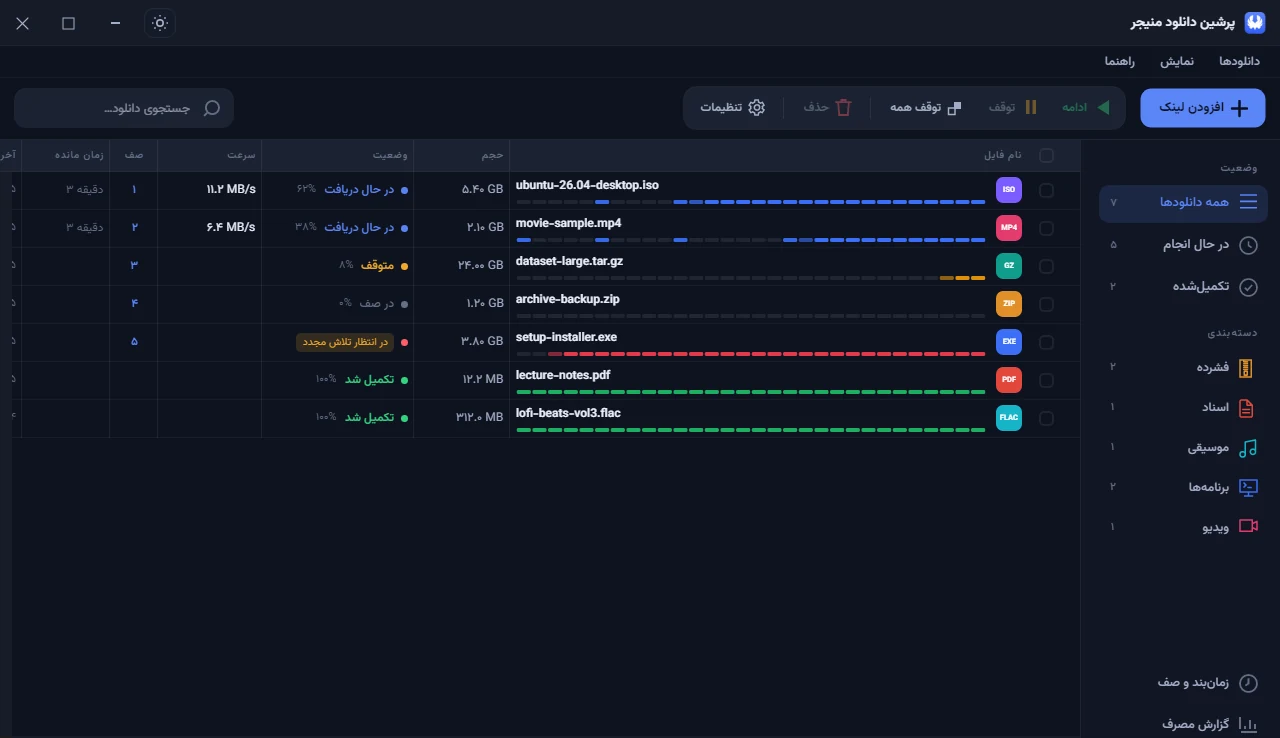Click the progress bar of lofi-beats-vol3.flac
Image resolution: width=1280 pixels, height=738 pixels.
[x=751, y=430]
